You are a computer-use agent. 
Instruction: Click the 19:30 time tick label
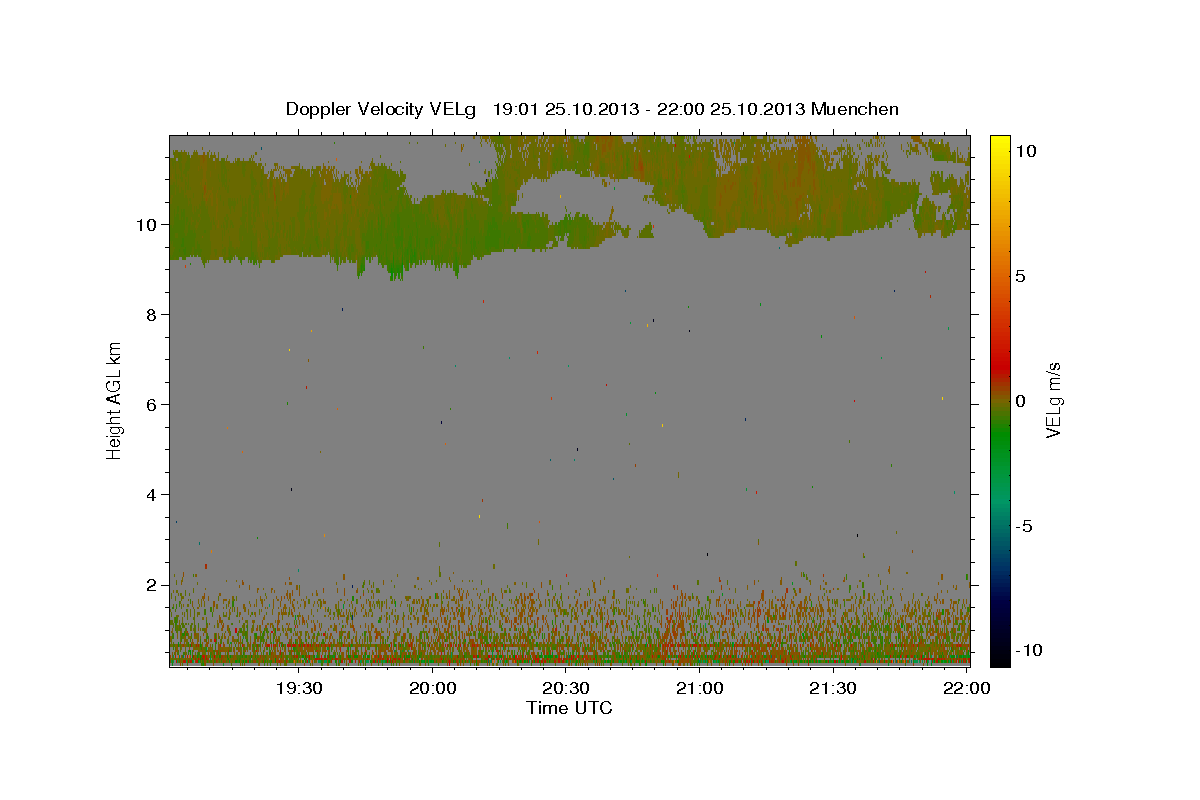[x=298, y=688]
